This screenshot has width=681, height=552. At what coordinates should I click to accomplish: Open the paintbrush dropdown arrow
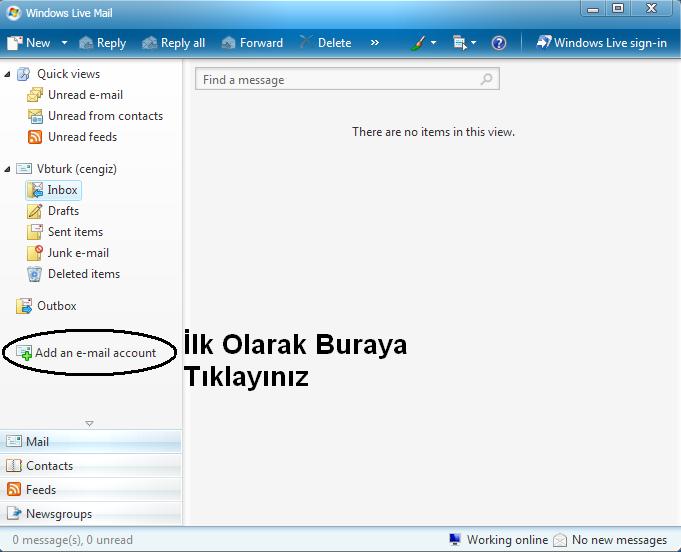[x=433, y=43]
